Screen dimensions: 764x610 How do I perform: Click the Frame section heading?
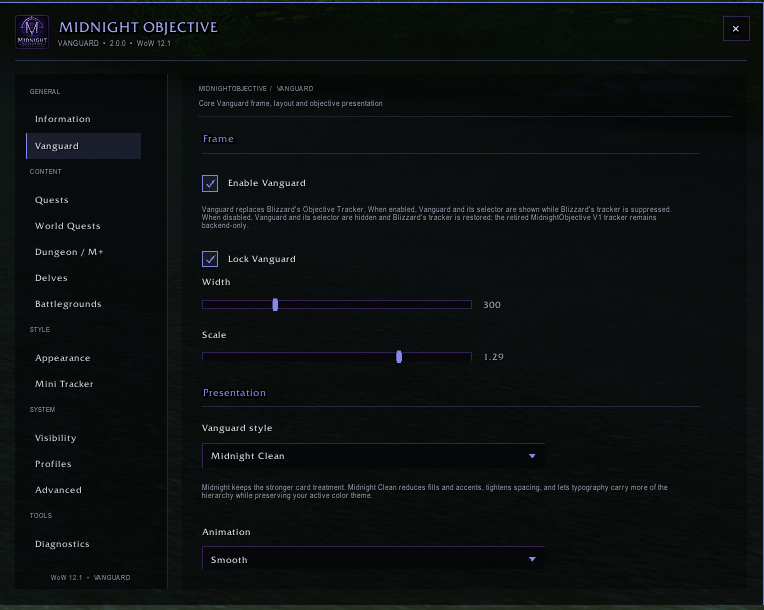(218, 139)
